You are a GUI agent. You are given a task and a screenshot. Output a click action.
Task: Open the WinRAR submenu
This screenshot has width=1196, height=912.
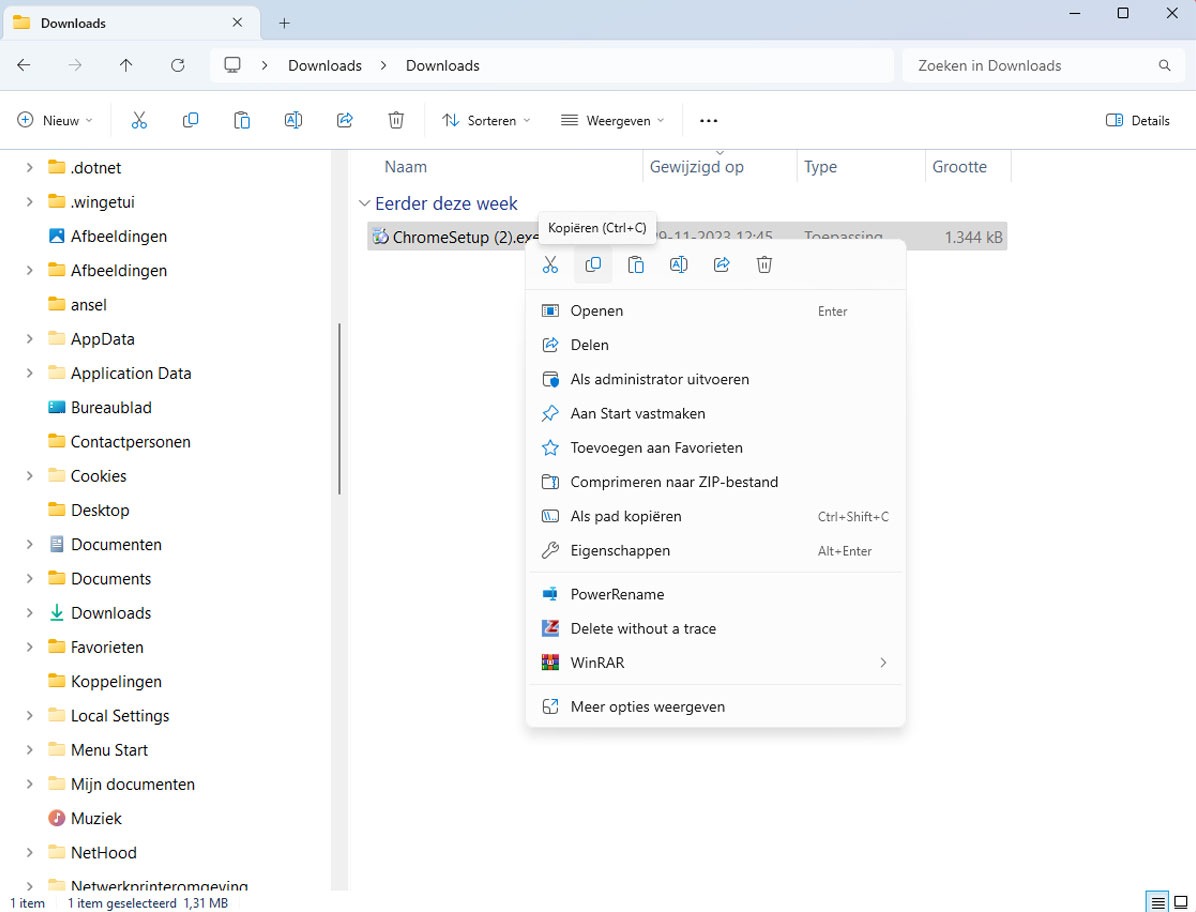pos(715,663)
